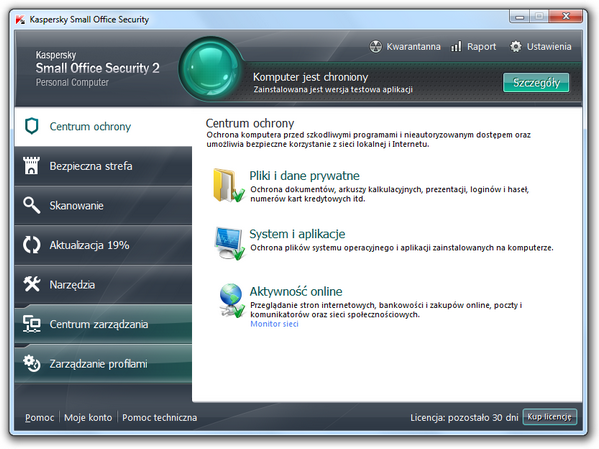Open the Centrum zarządzania section
599x449 pixels.
(103, 324)
